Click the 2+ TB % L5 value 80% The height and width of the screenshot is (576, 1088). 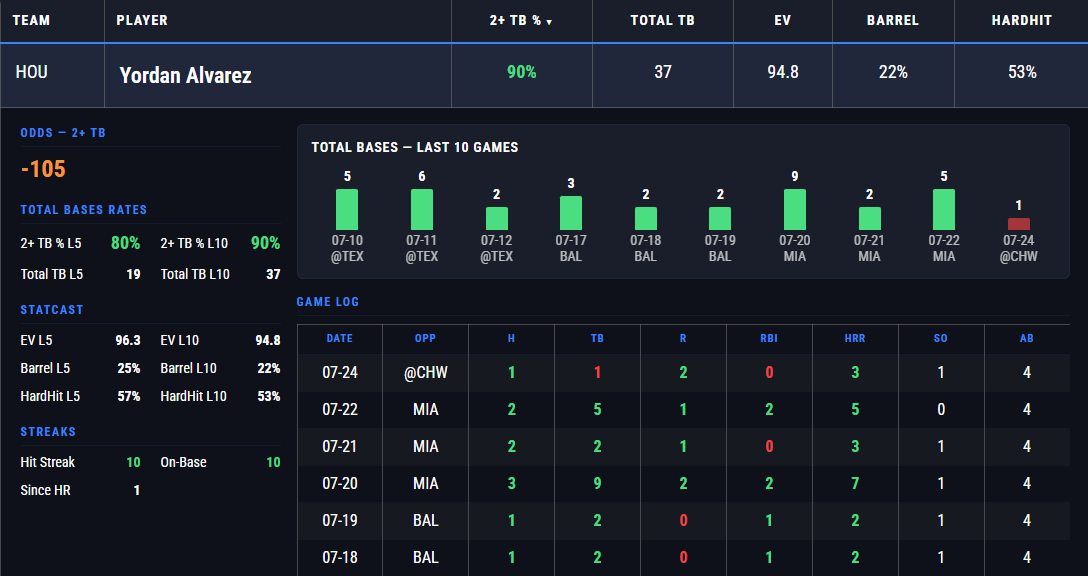[126, 243]
